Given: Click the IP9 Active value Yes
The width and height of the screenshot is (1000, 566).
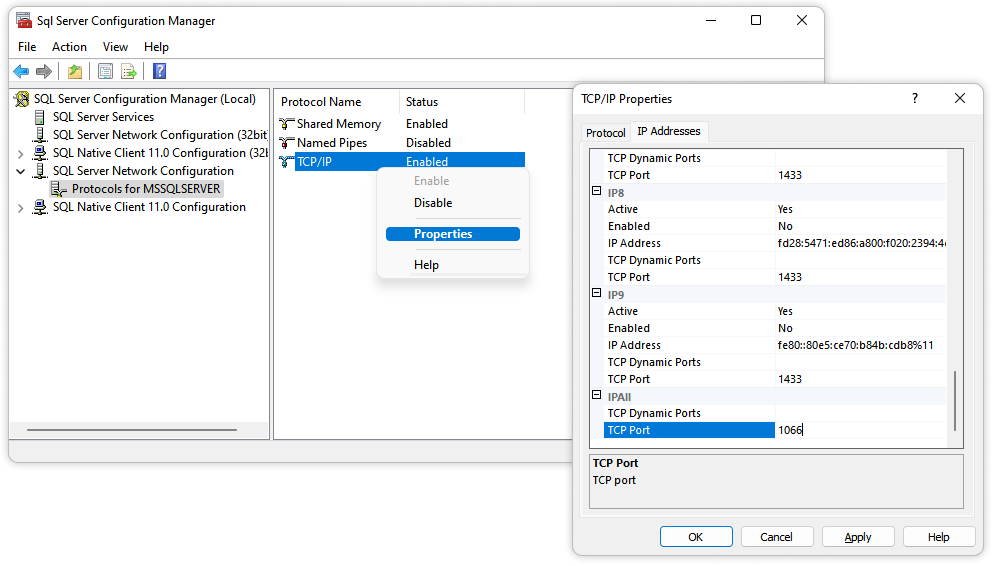Looking at the screenshot, I should click(x=785, y=311).
